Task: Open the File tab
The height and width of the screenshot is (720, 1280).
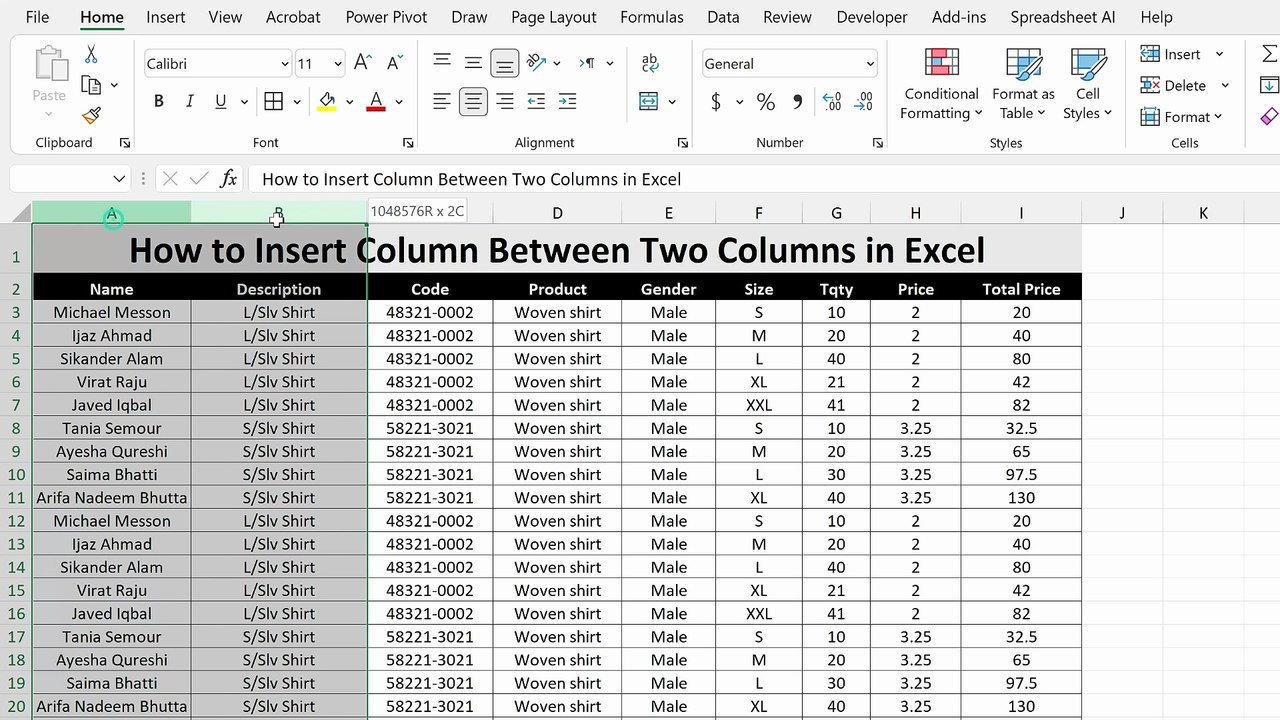Action: (37, 17)
